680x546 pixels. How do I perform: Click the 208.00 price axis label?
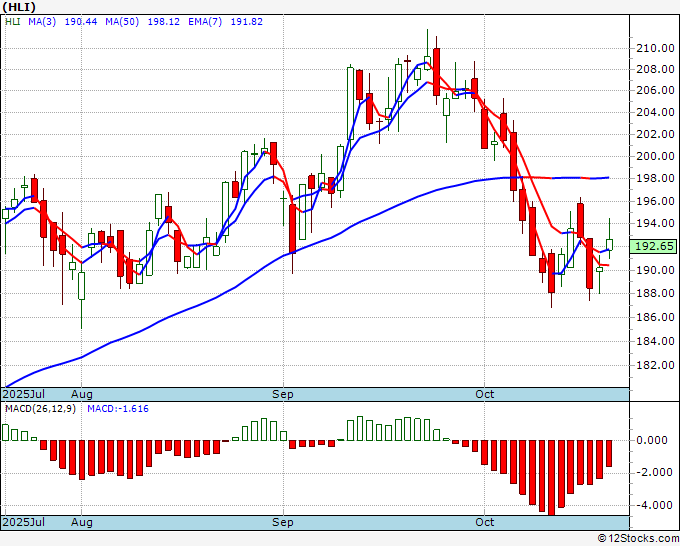[x=655, y=69]
